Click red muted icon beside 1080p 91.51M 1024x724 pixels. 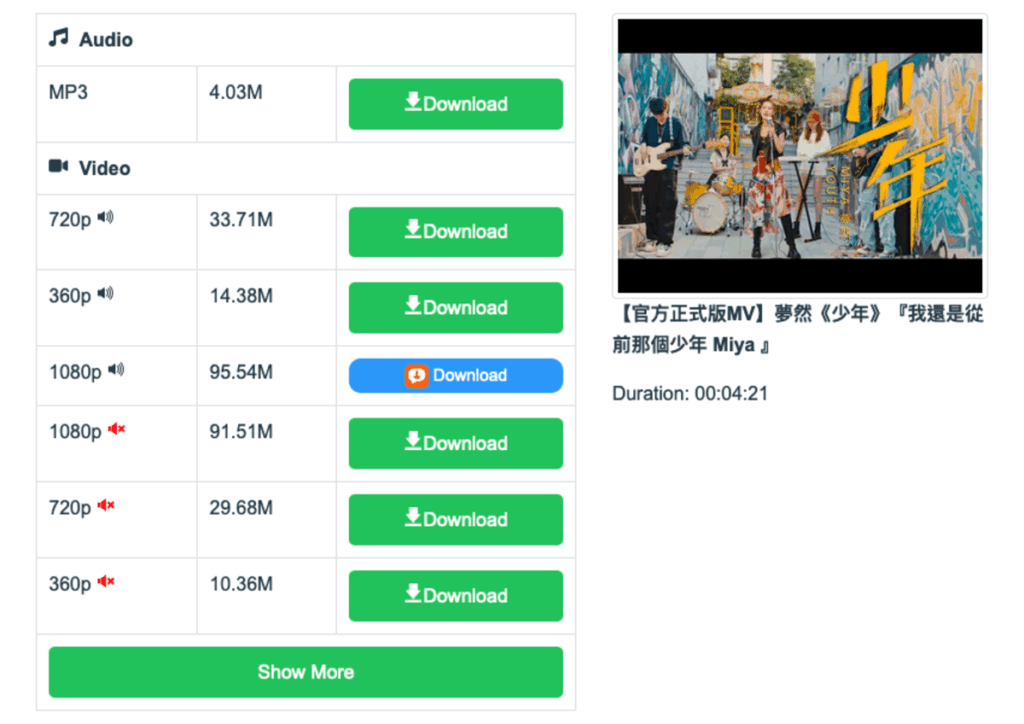[116, 429]
